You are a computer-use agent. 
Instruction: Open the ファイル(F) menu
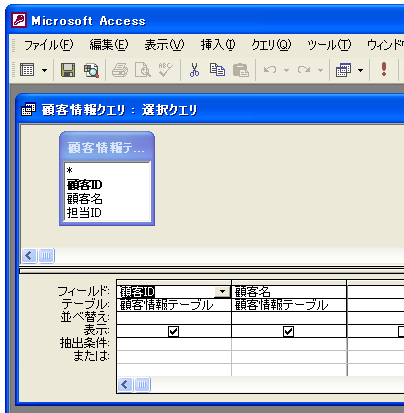point(49,45)
